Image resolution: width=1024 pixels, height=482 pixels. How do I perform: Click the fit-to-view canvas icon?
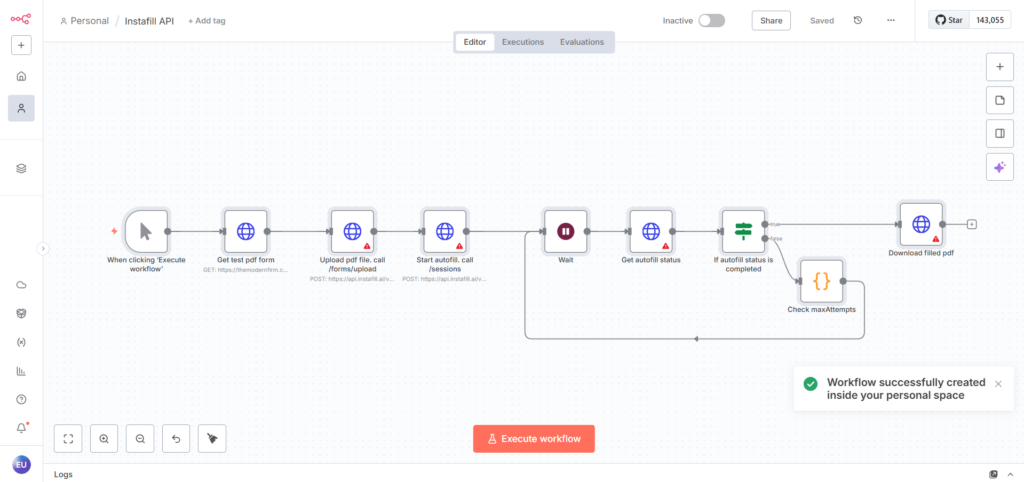click(68, 438)
